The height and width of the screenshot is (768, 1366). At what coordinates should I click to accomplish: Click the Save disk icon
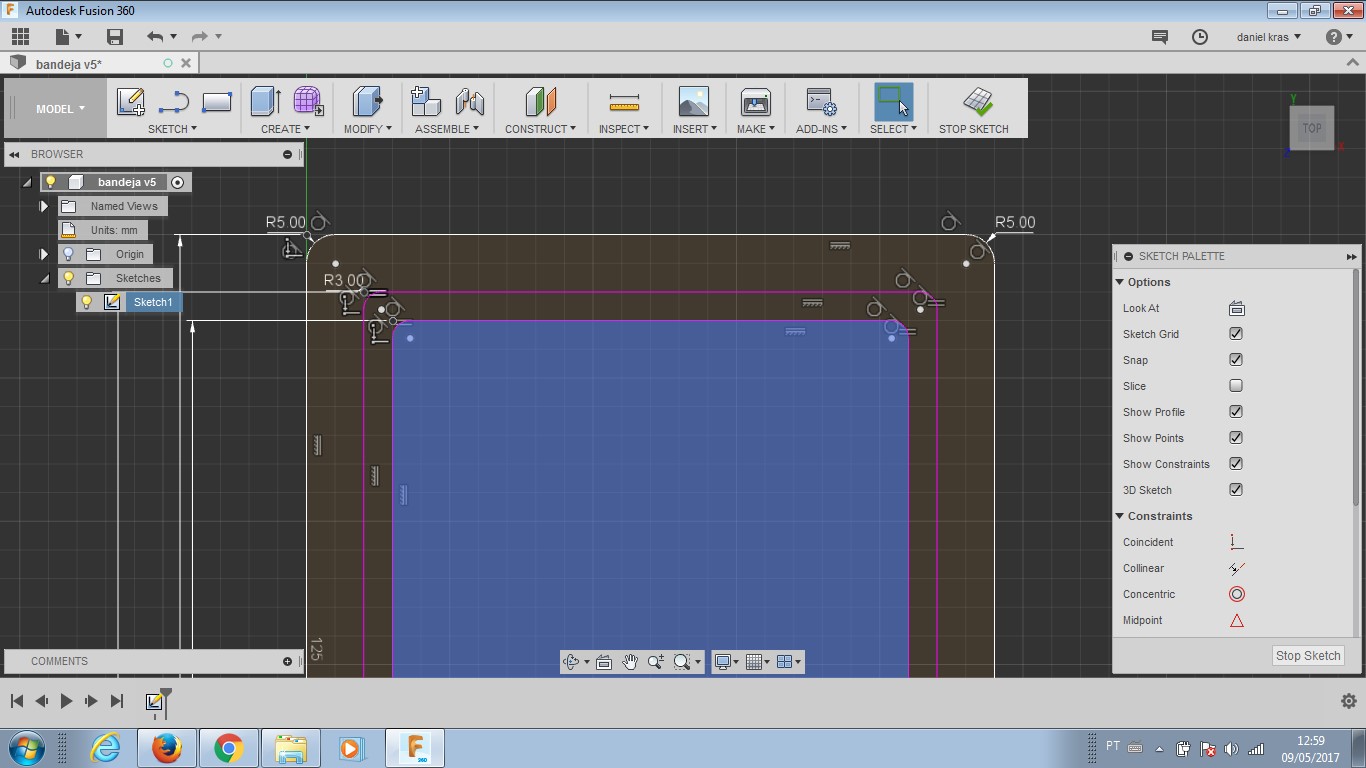point(115,37)
